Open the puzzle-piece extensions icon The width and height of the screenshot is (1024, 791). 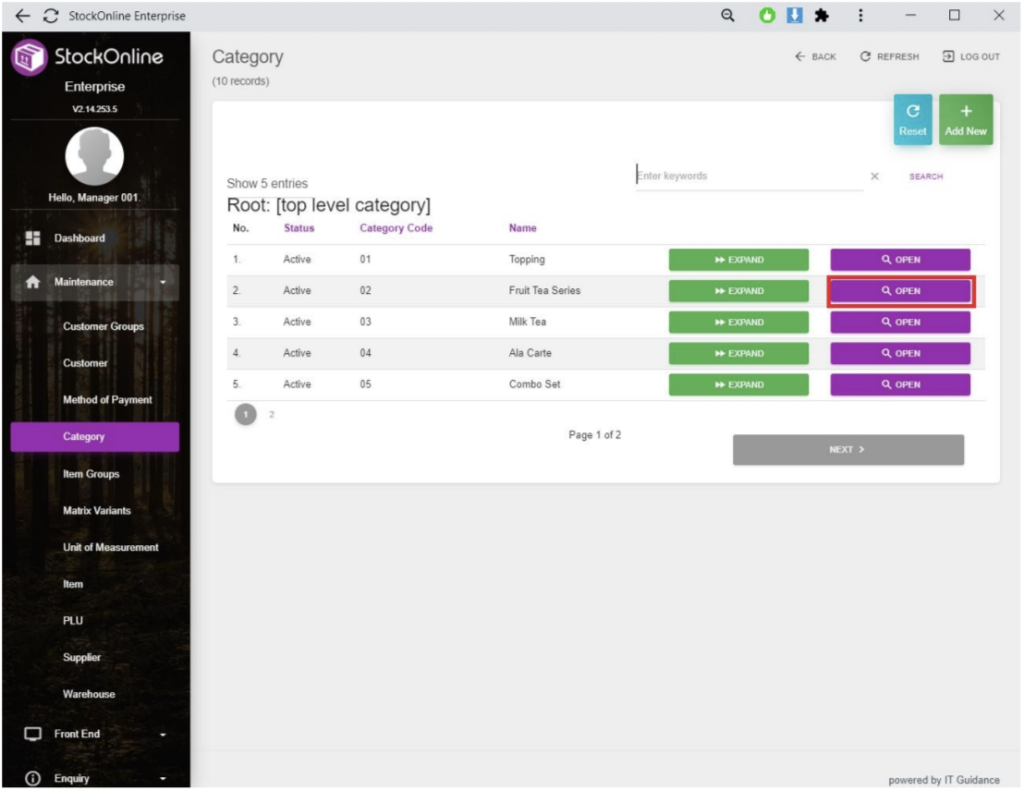click(822, 16)
